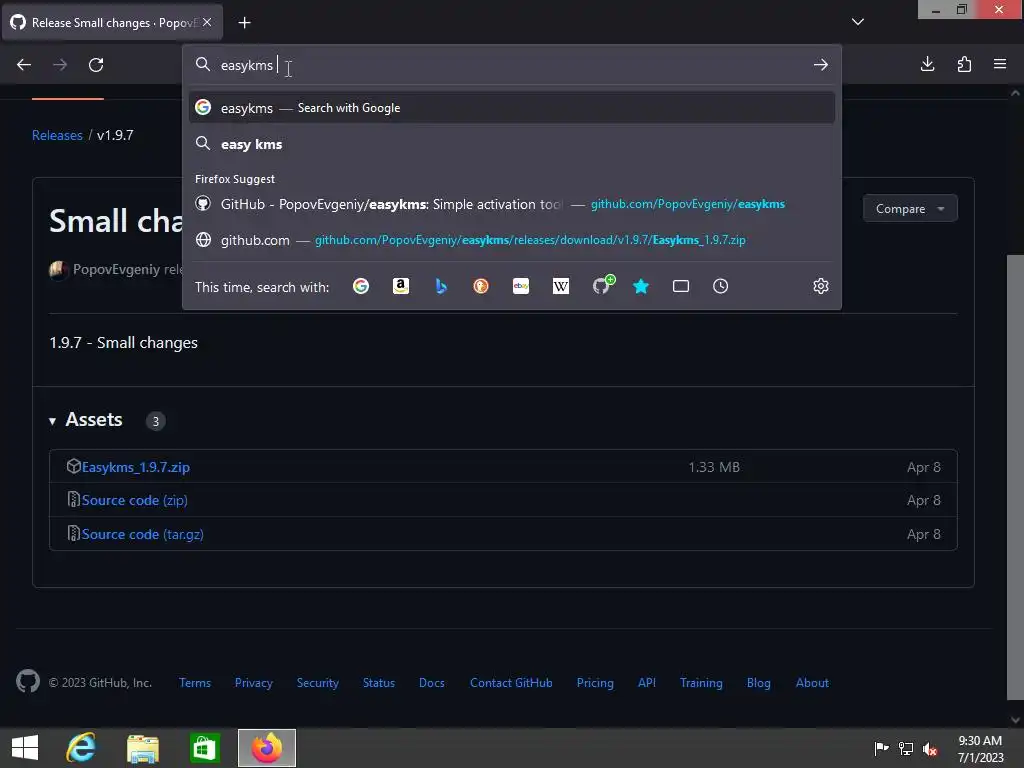Launch Internet Explorer from taskbar
Screen dimensions: 1024x768
[81, 748]
